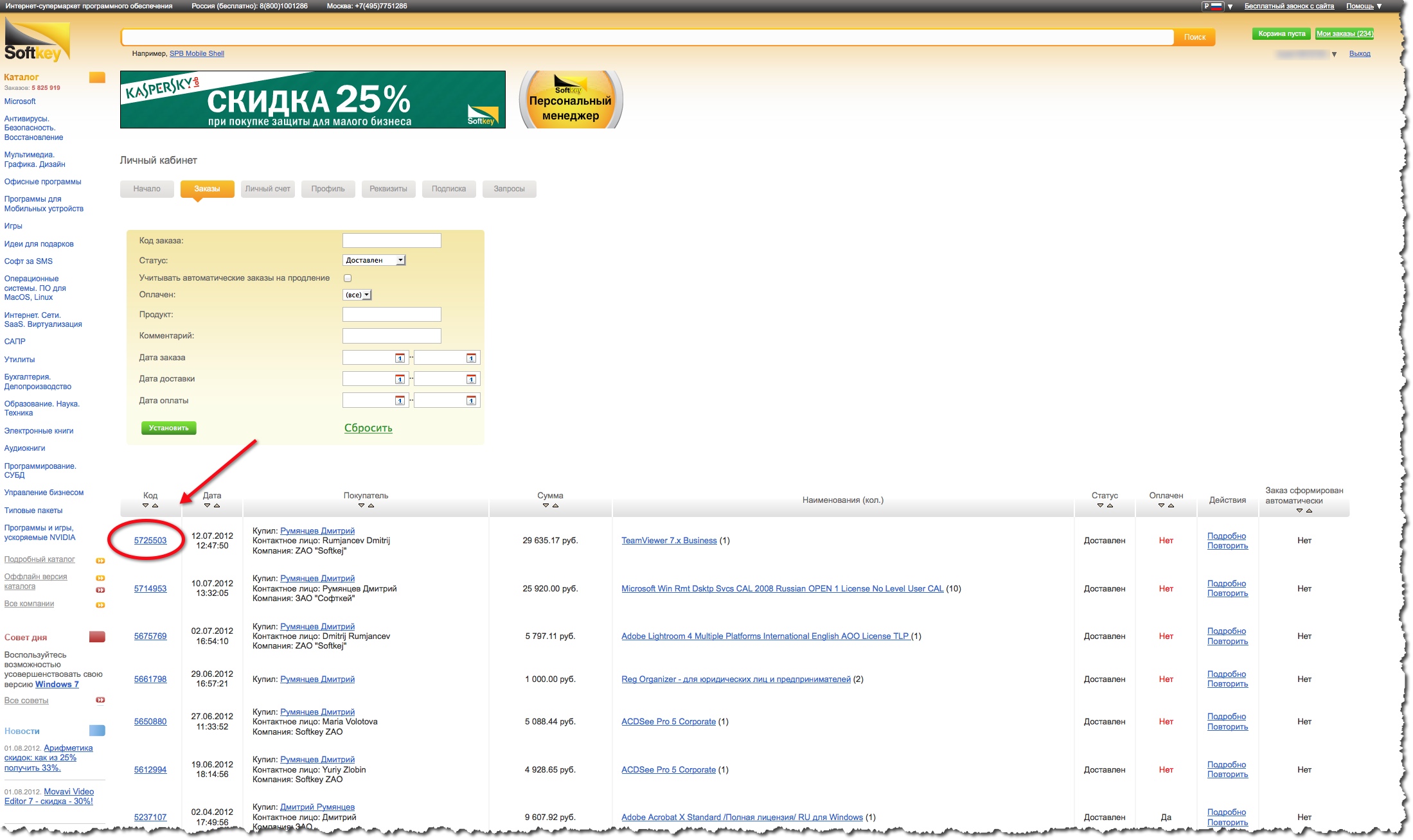Sort by Статус ascending arrow
The height and width of the screenshot is (840, 1413).
click(1110, 505)
